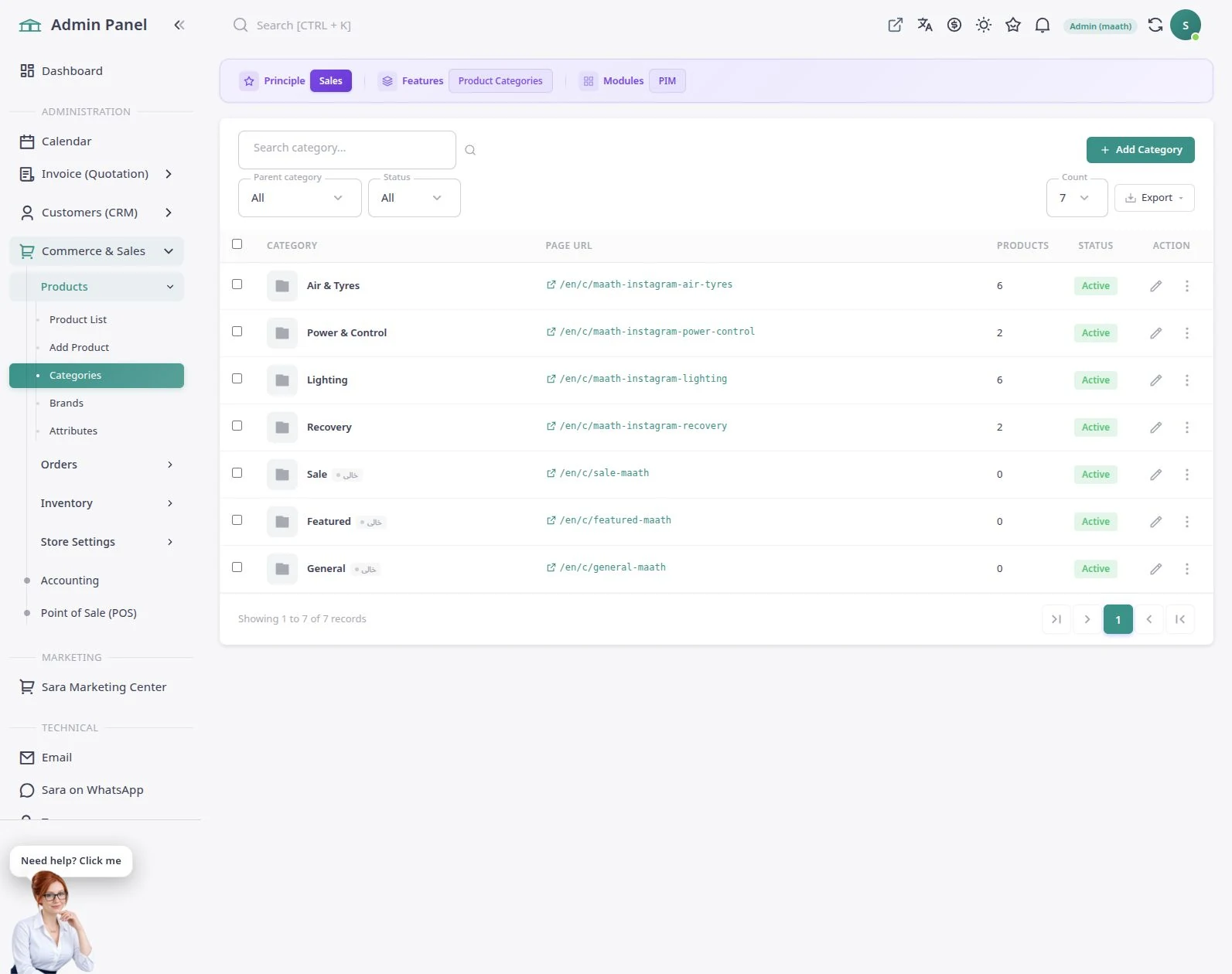Open more actions for Power & Control
Viewport: 1232px width, 974px height.
[x=1186, y=333]
